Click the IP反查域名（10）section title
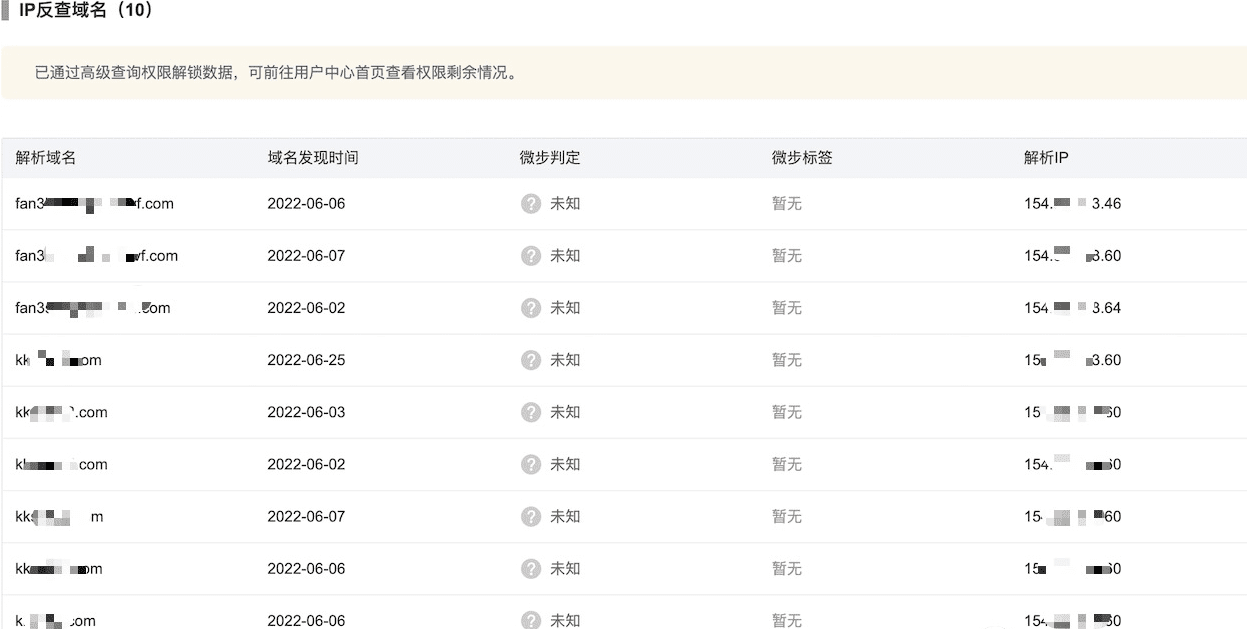 (x=86, y=11)
